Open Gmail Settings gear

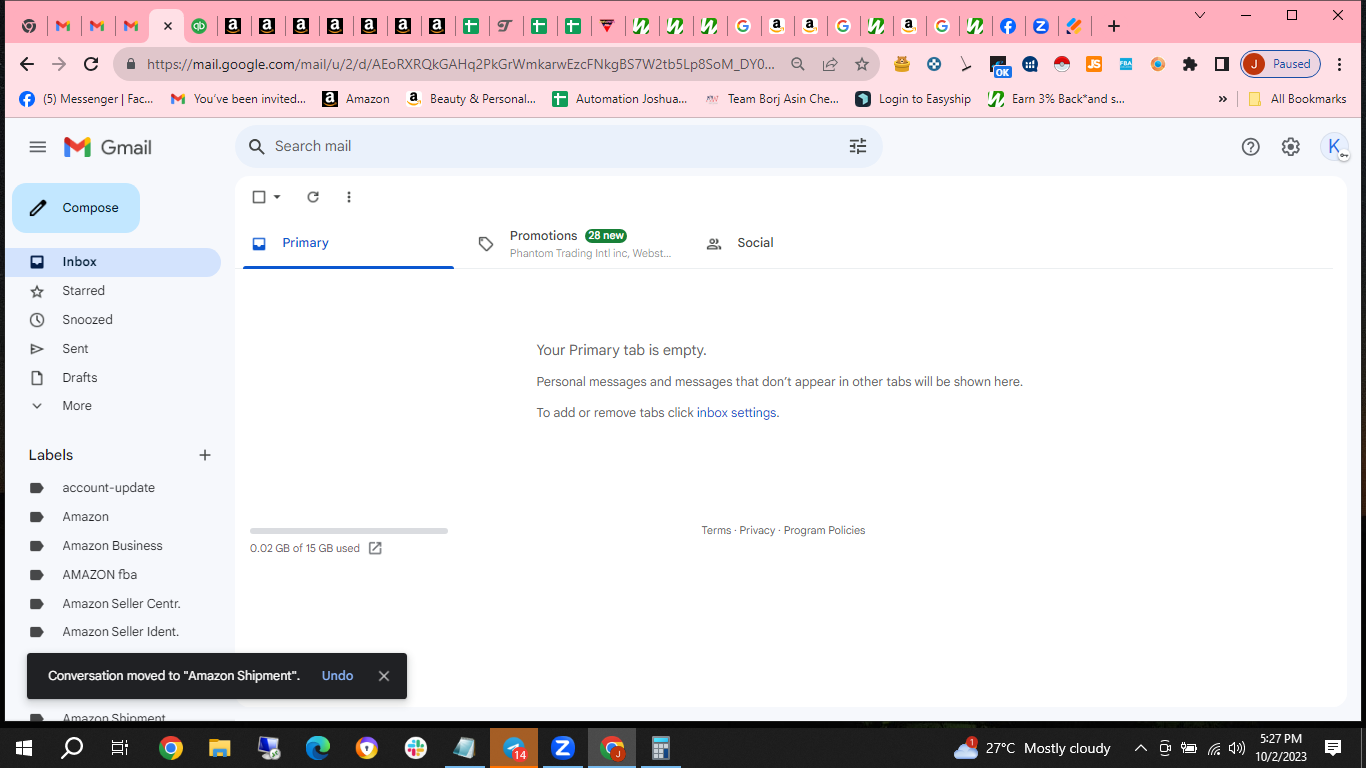[x=1291, y=147]
